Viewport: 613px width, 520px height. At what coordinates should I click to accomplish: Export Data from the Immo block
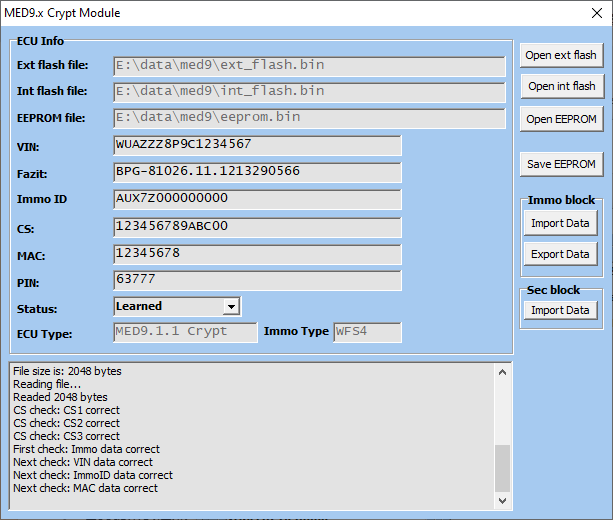[560, 254]
